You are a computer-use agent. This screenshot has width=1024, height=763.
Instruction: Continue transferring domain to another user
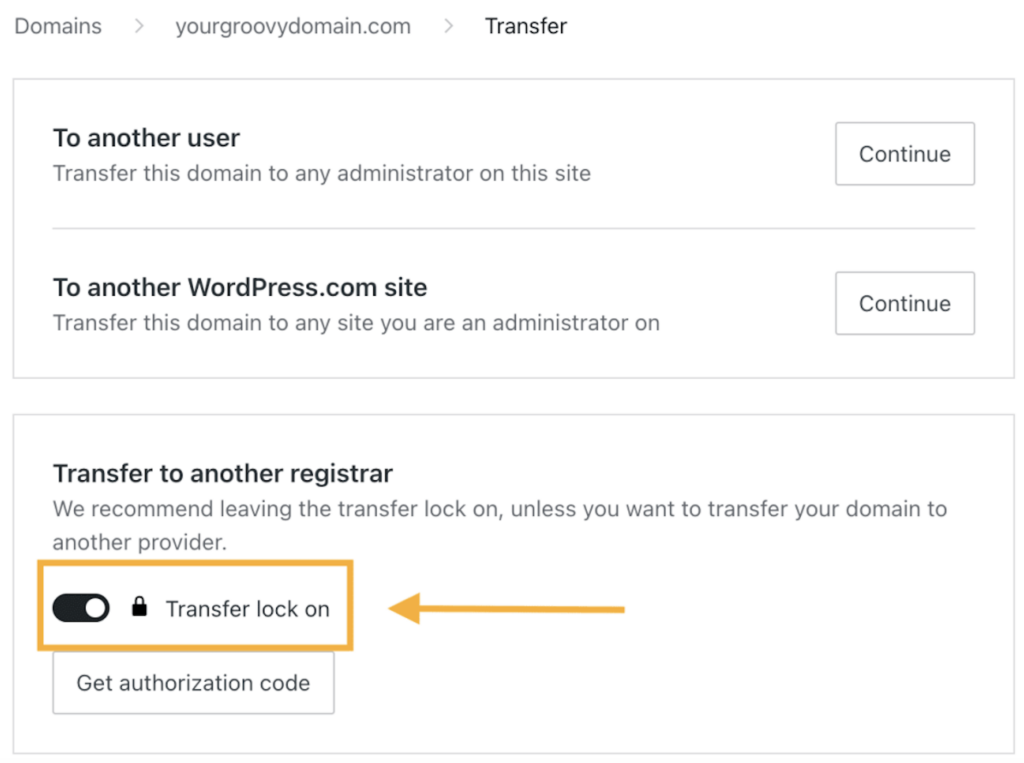904,154
